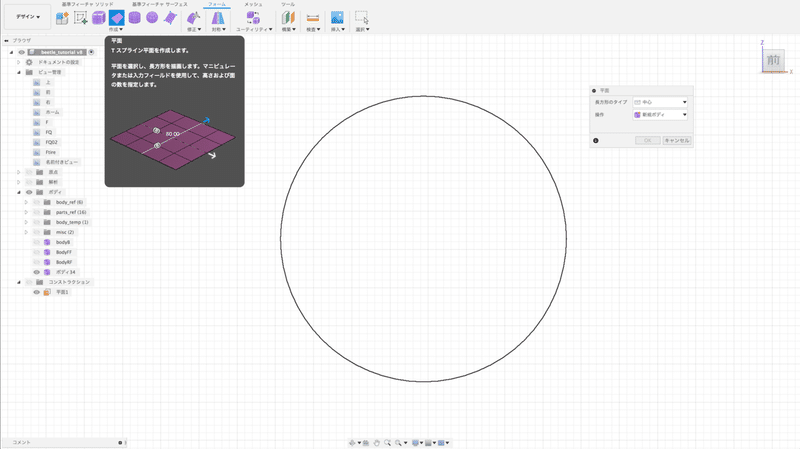Screen dimensions: 800x449
Task: Click the Edit Form (修正) icon
Action: point(193,18)
